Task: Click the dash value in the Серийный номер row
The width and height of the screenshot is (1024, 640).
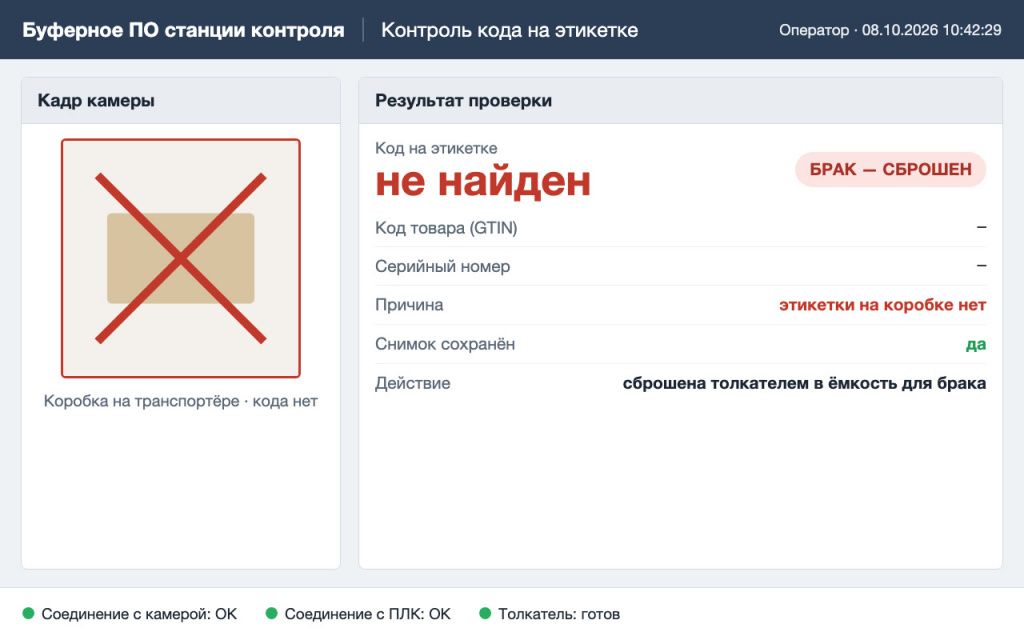Action: coord(981,266)
